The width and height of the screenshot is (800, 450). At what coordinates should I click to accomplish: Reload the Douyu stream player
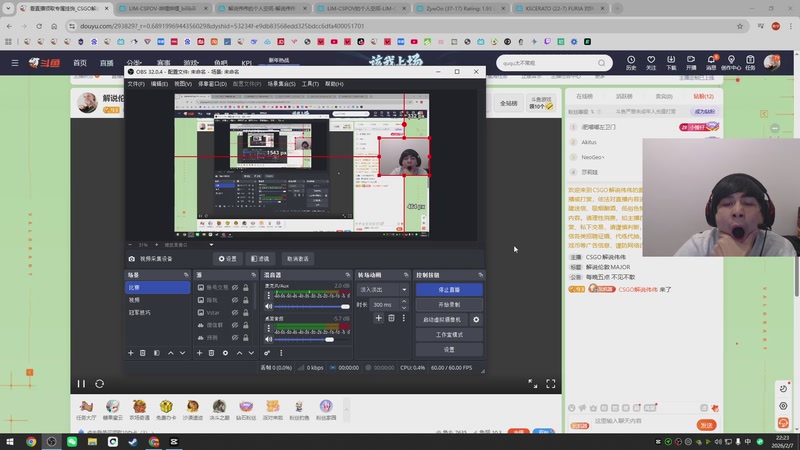pyautogui.click(x=99, y=384)
